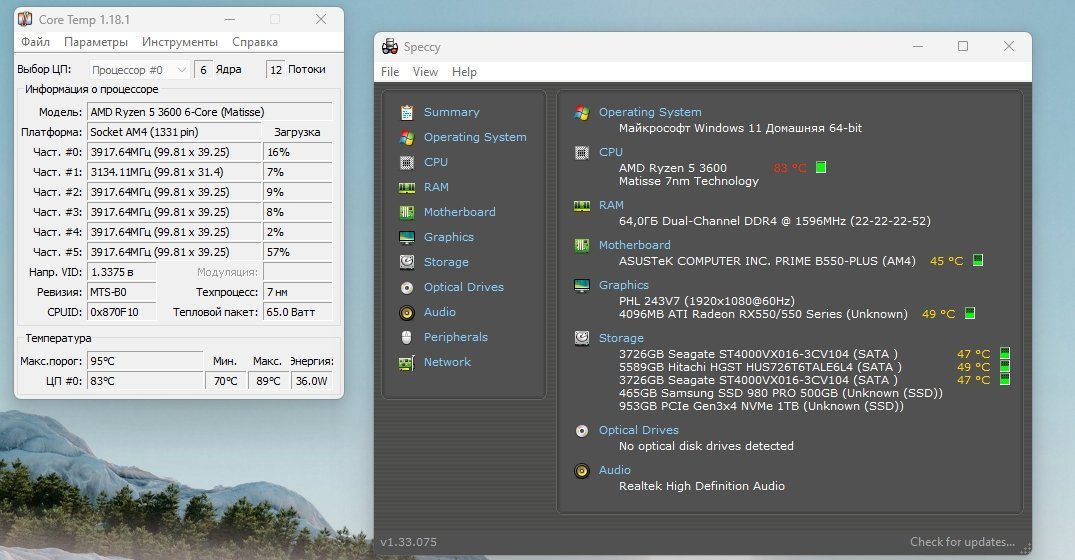The image size is (1075, 560).
Task: Open the View menu in Speccy
Action: (x=425, y=72)
